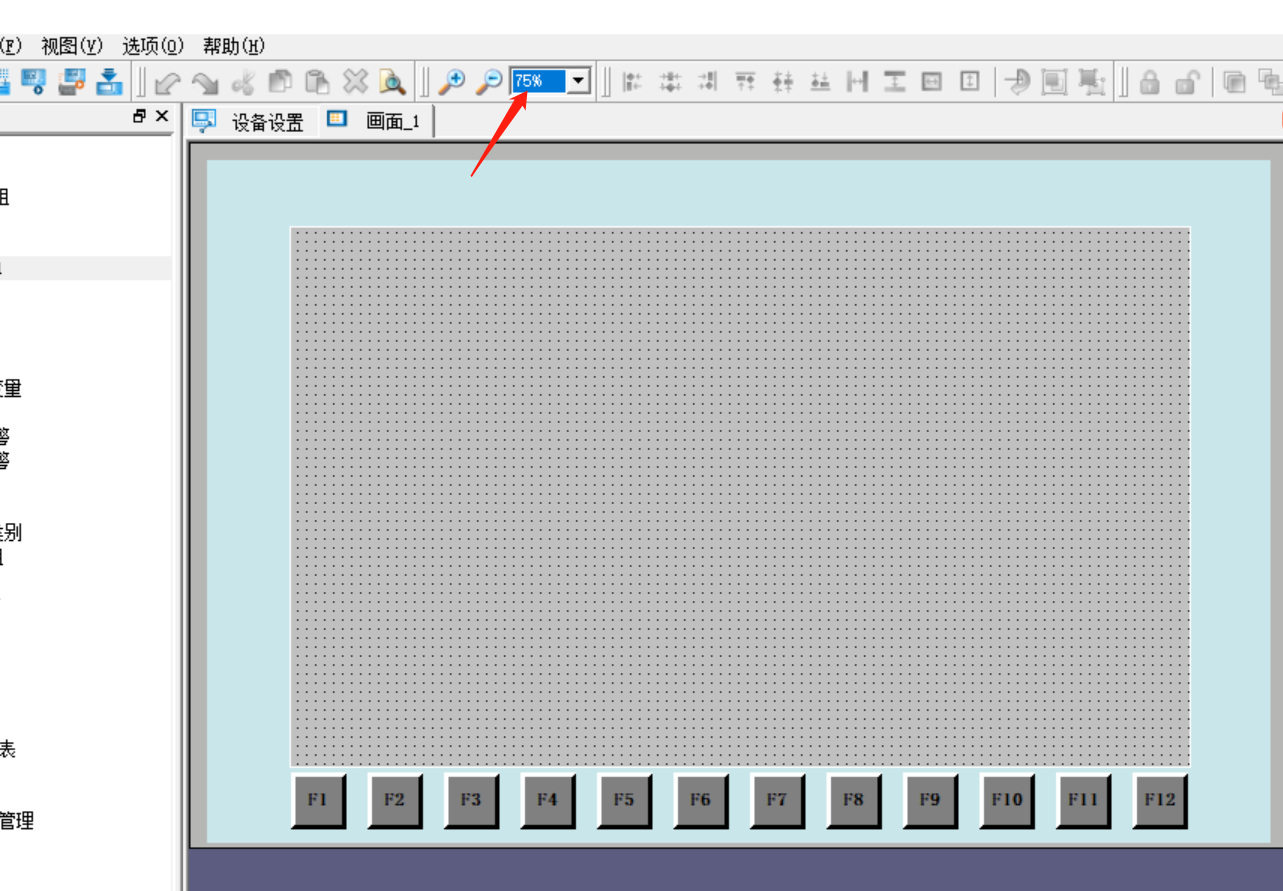
Task: Open the 视图(V) menu
Action: click(72, 46)
